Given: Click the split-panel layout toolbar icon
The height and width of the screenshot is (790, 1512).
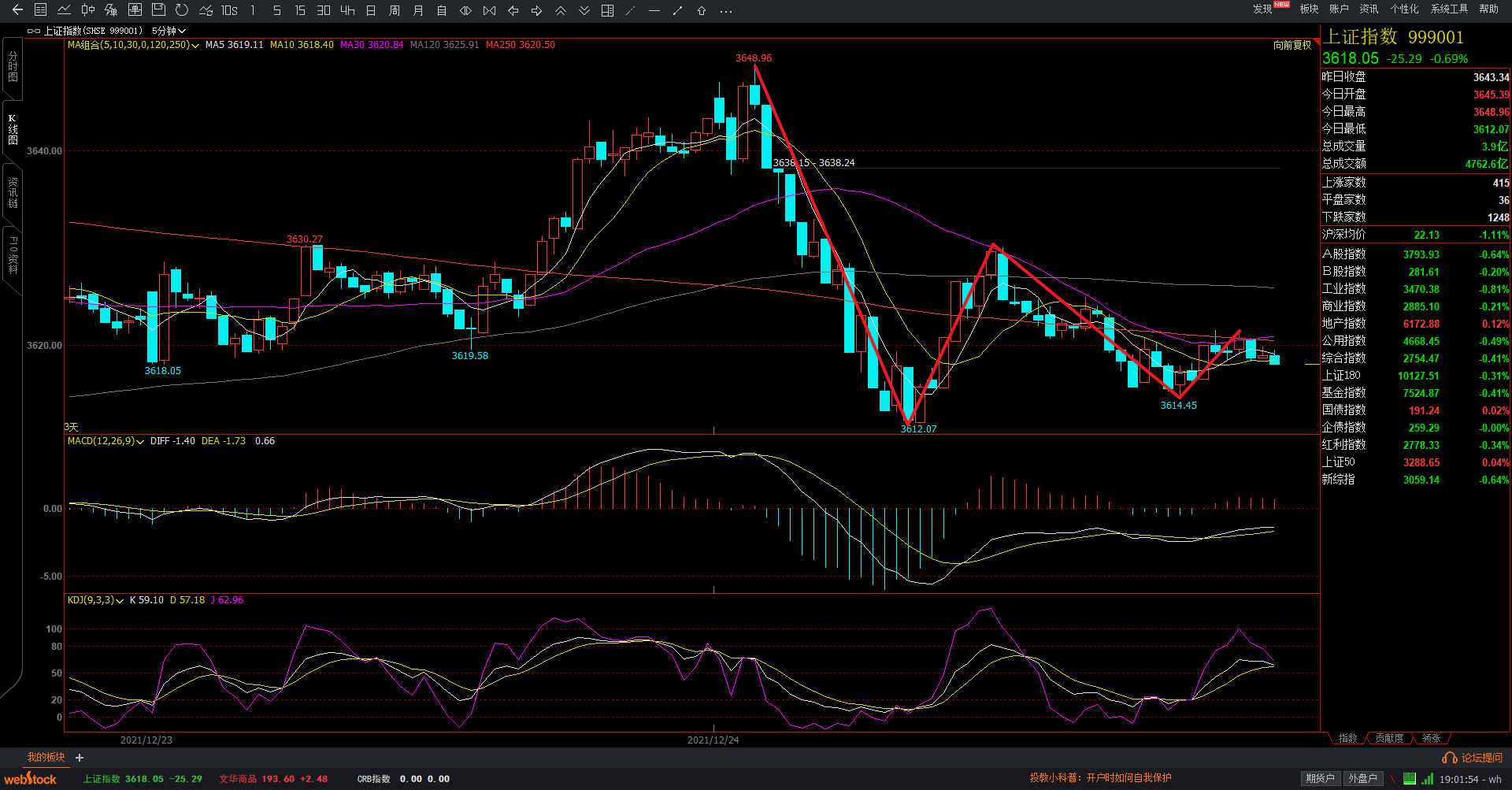Looking at the screenshot, I should (x=607, y=10).
